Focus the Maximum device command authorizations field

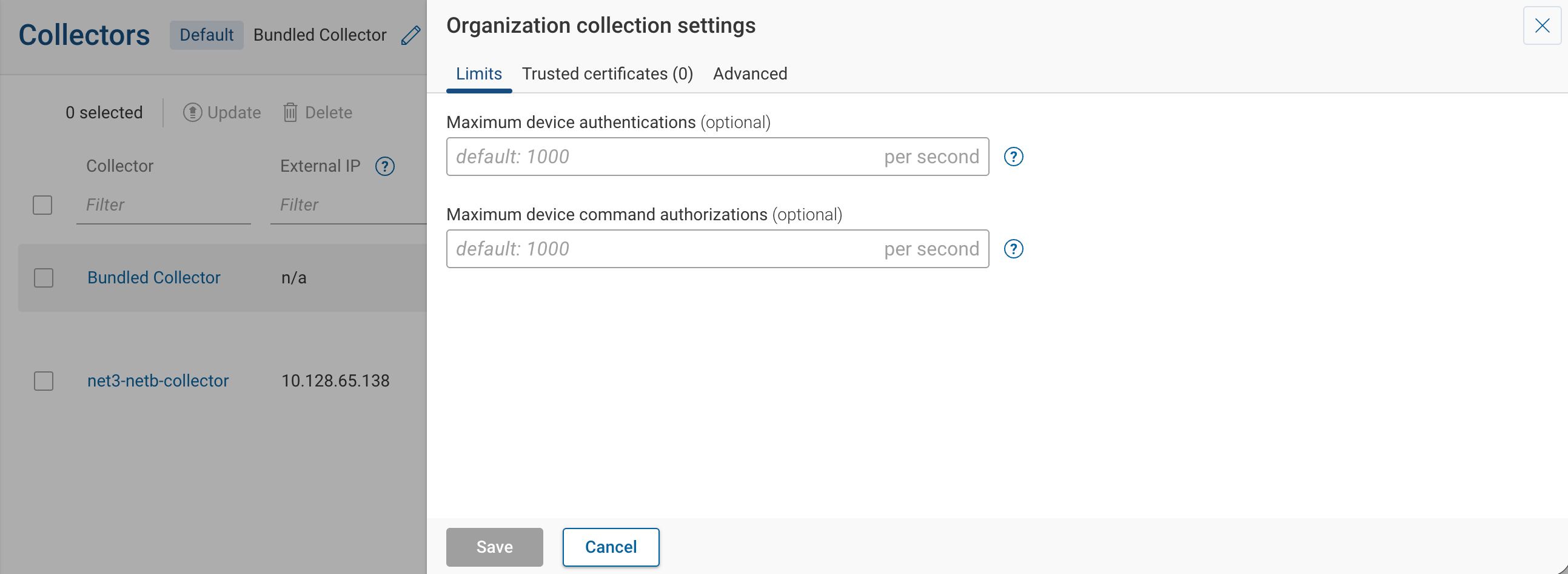[717, 249]
